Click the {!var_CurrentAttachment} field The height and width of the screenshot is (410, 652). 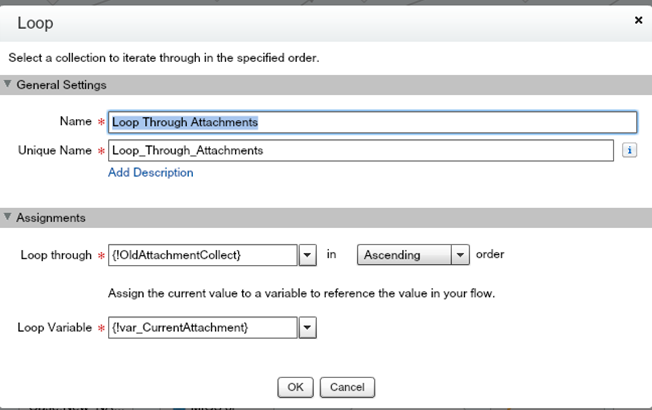click(203, 328)
